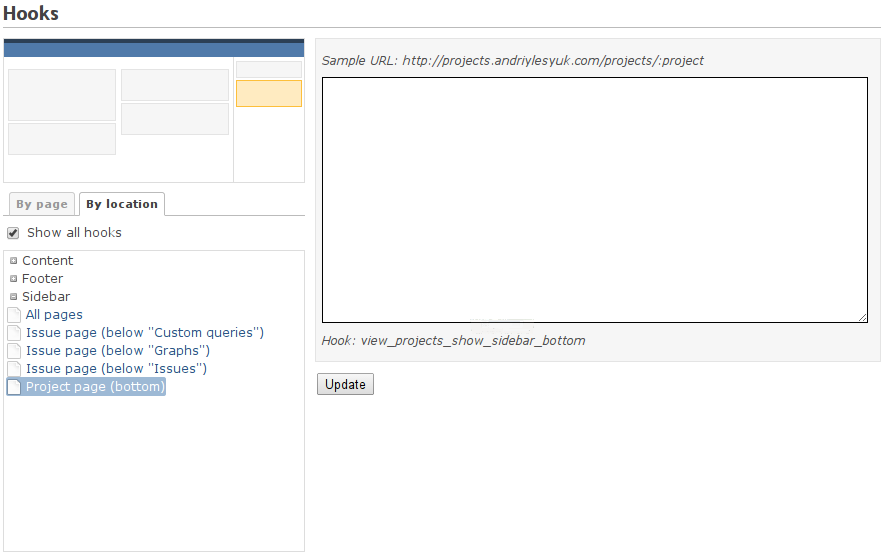This screenshot has width=885, height=556.
Task: Focus the hook content text area
Action: pos(595,200)
